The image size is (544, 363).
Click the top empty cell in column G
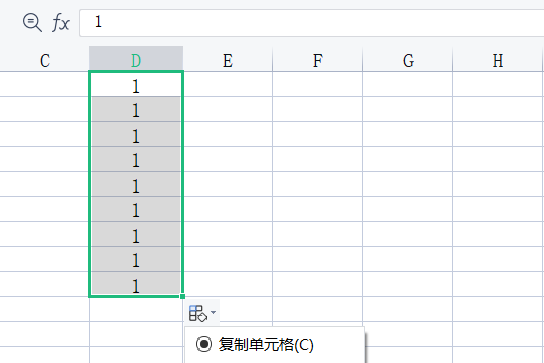coord(408,84)
